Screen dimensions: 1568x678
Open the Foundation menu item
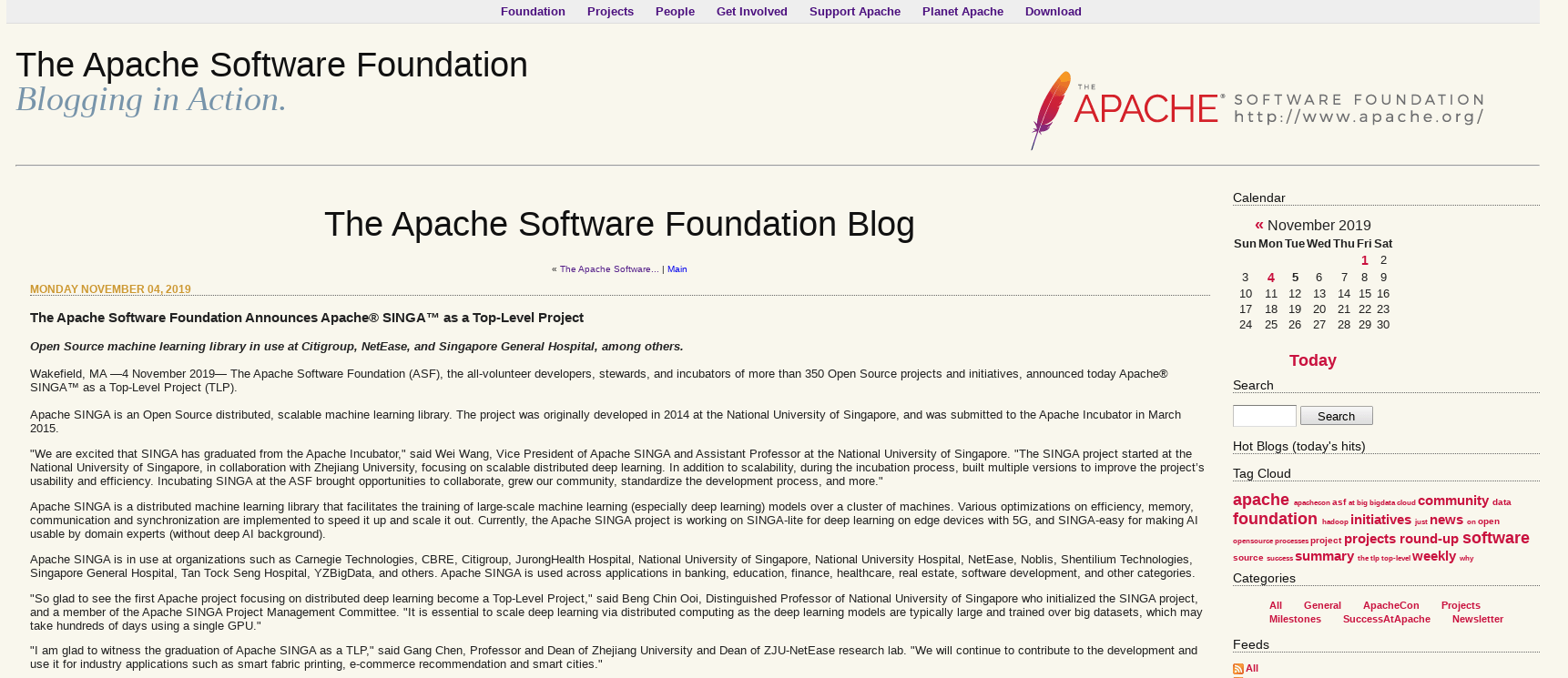(533, 11)
